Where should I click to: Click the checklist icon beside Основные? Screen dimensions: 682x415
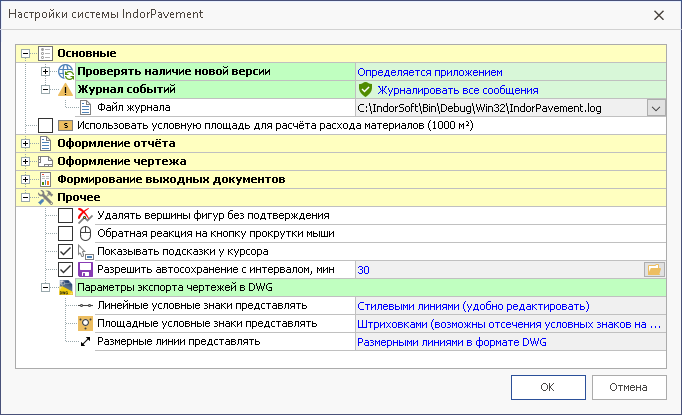pyautogui.click(x=45, y=54)
